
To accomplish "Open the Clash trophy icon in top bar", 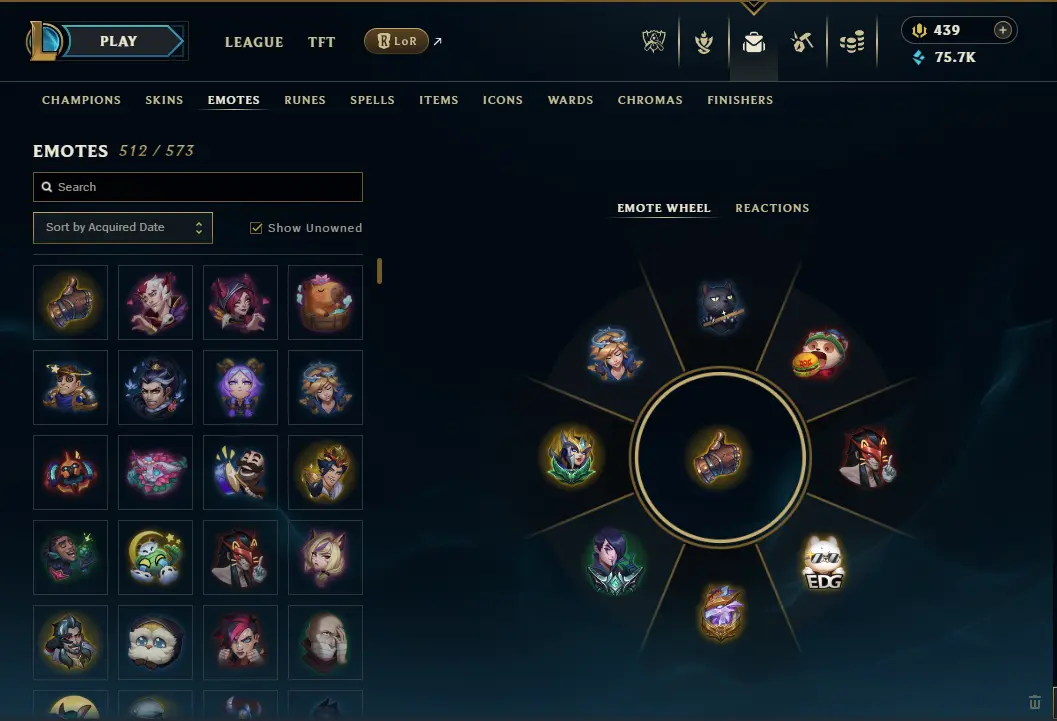I will tap(653, 42).
